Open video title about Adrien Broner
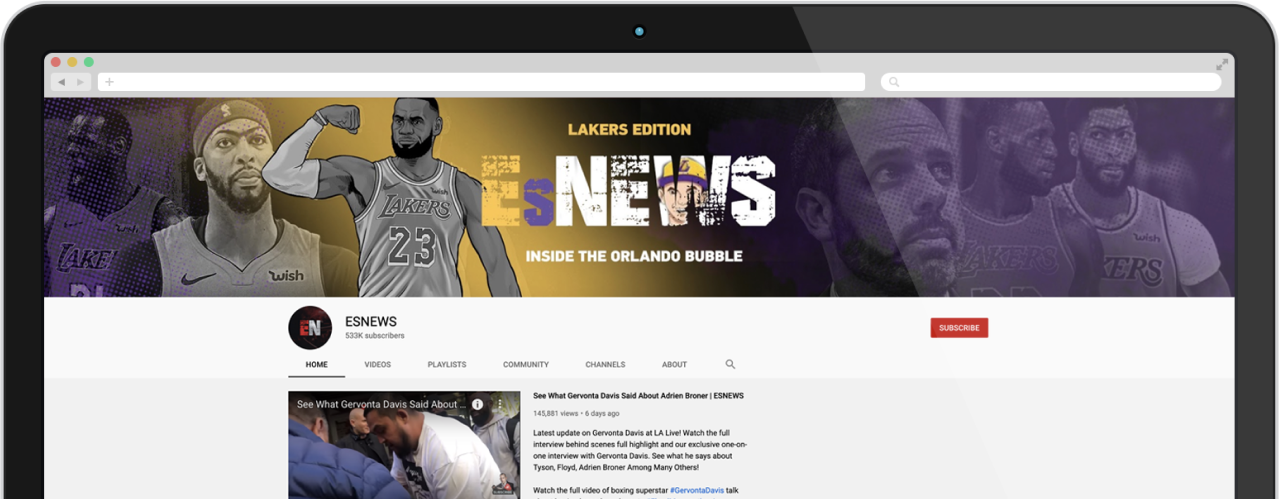The width and height of the screenshot is (1279, 499). tap(638, 396)
